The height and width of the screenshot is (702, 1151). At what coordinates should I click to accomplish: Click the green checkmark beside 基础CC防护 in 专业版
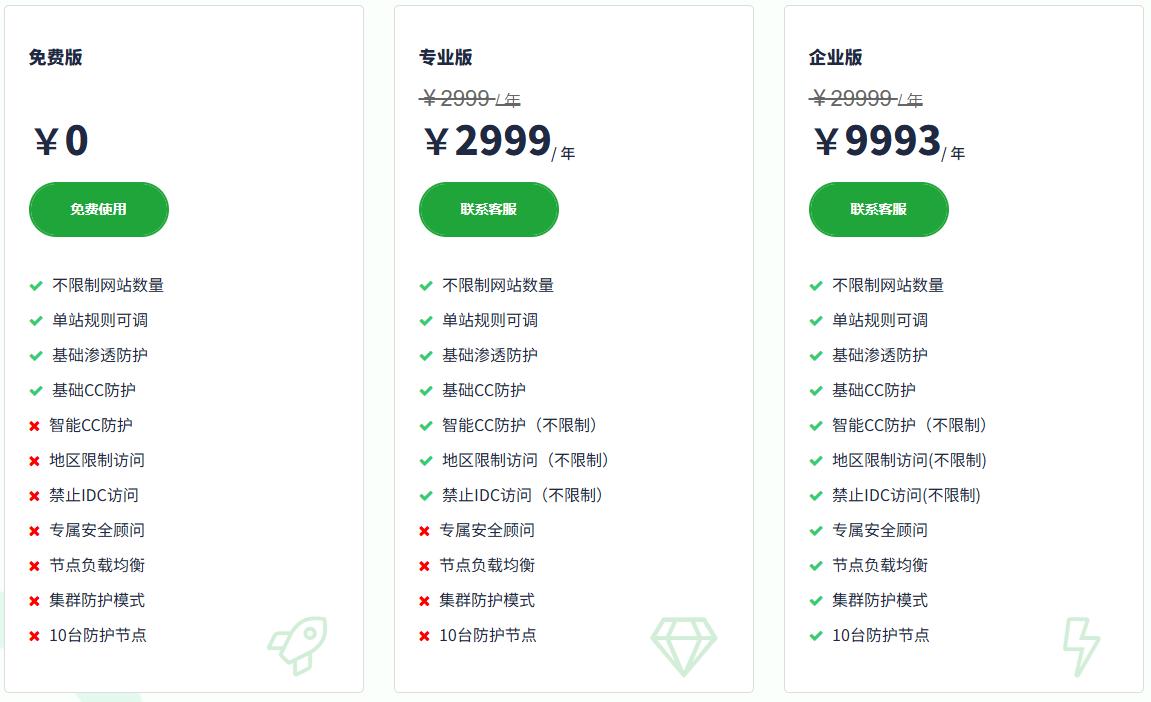428,390
